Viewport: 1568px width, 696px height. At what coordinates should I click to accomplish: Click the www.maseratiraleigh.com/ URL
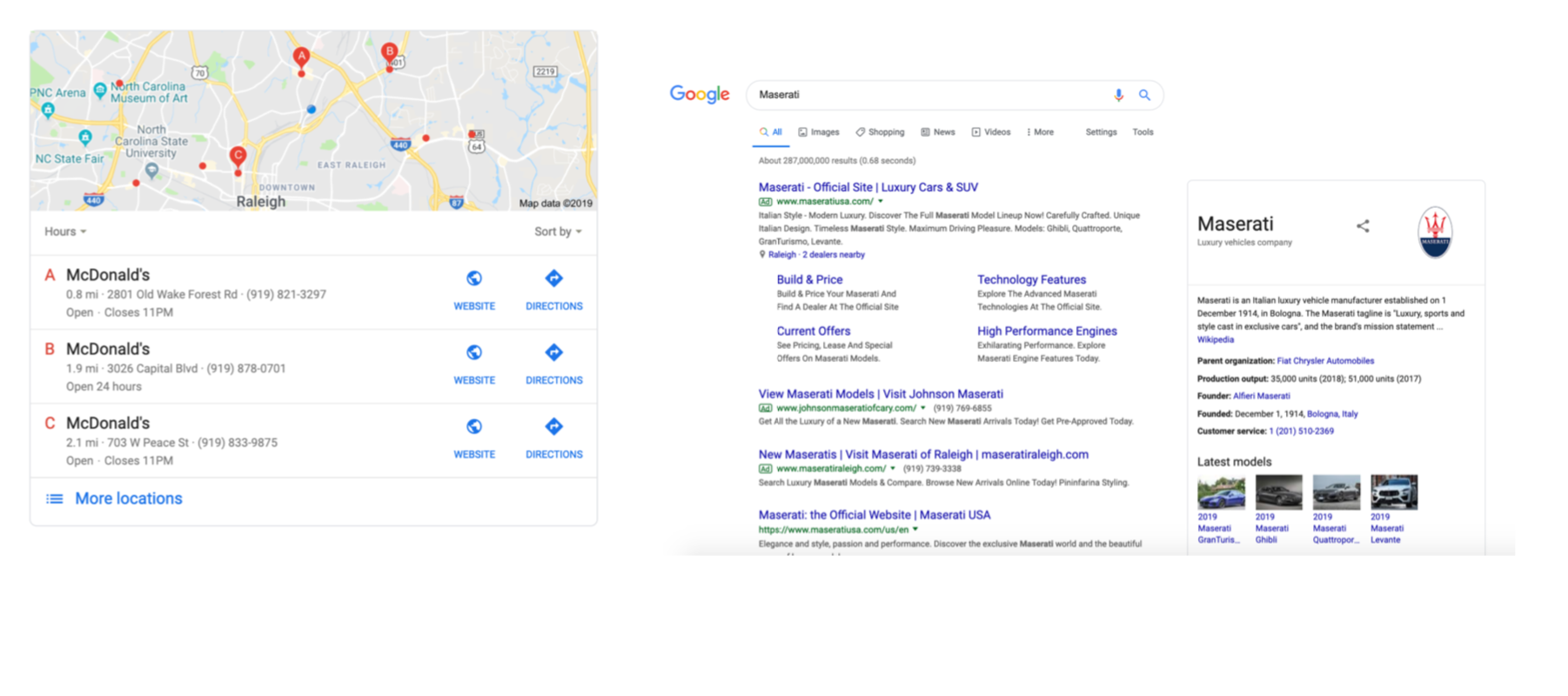coord(831,468)
